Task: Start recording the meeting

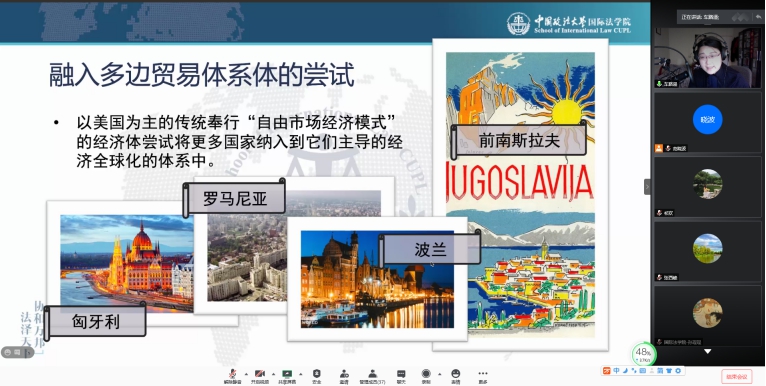Action: point(426,376)
